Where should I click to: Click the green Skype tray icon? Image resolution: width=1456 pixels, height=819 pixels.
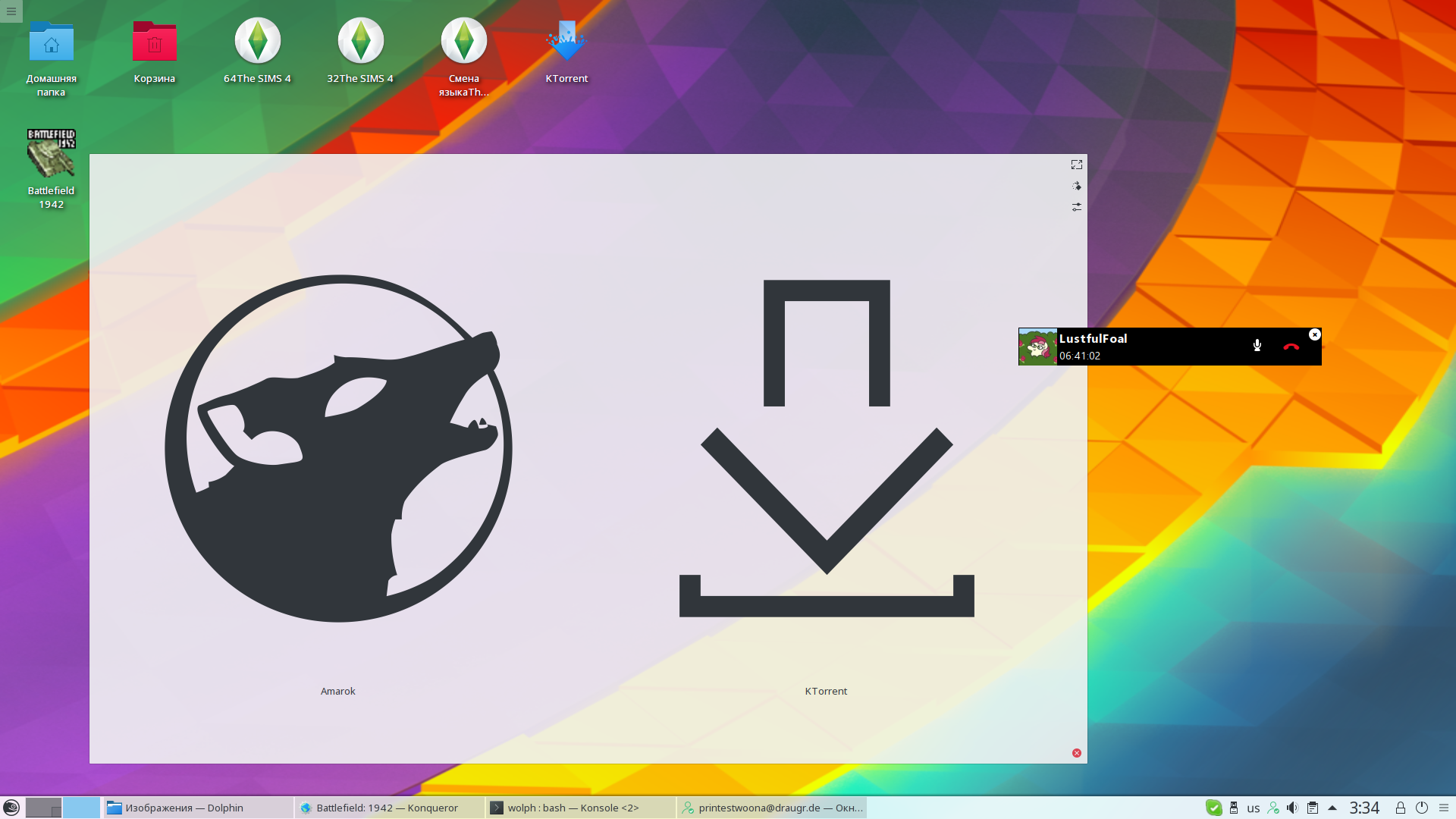[x=1213, y=808]
